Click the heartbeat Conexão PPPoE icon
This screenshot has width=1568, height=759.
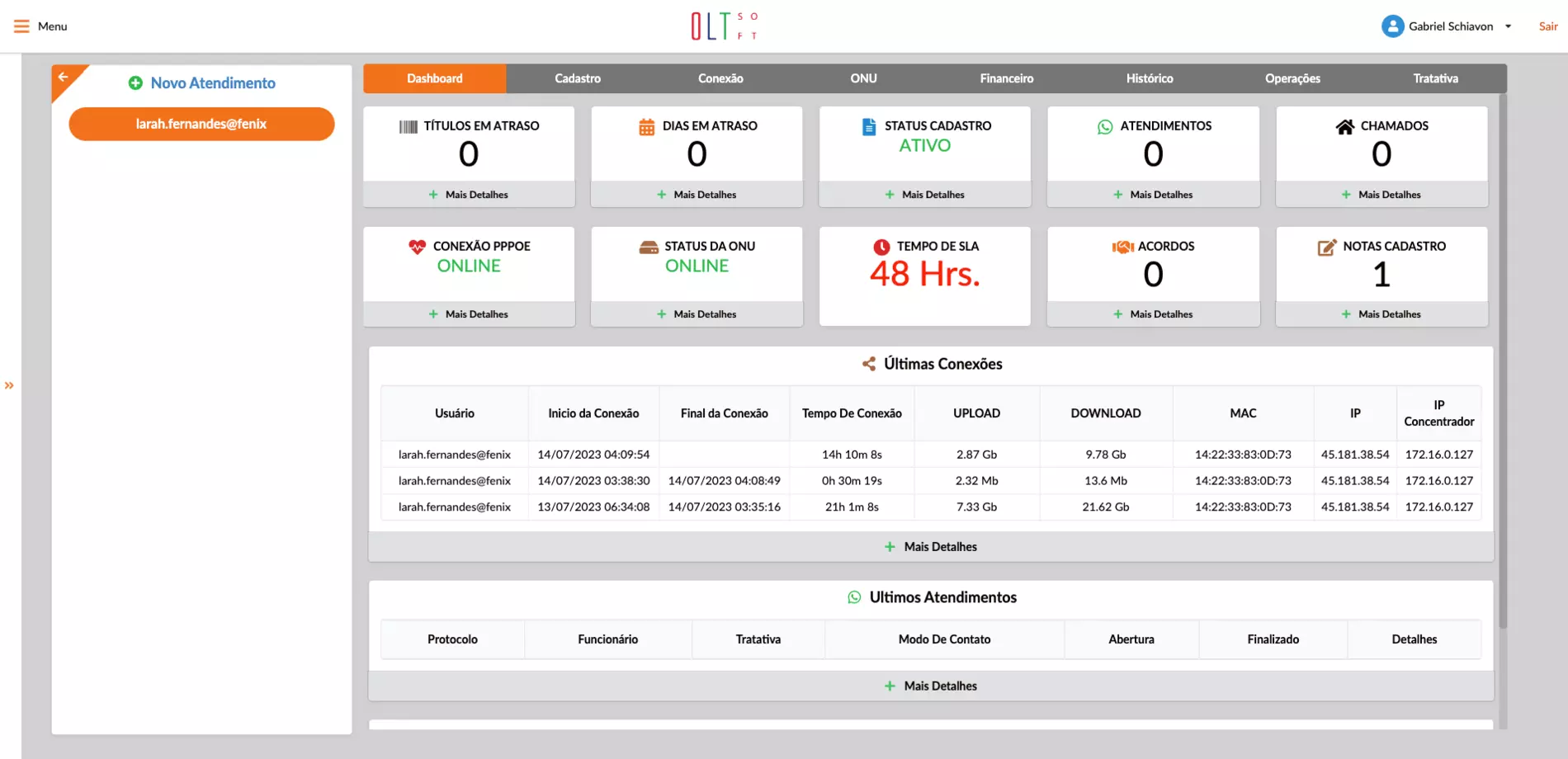(x=418, y=247)
